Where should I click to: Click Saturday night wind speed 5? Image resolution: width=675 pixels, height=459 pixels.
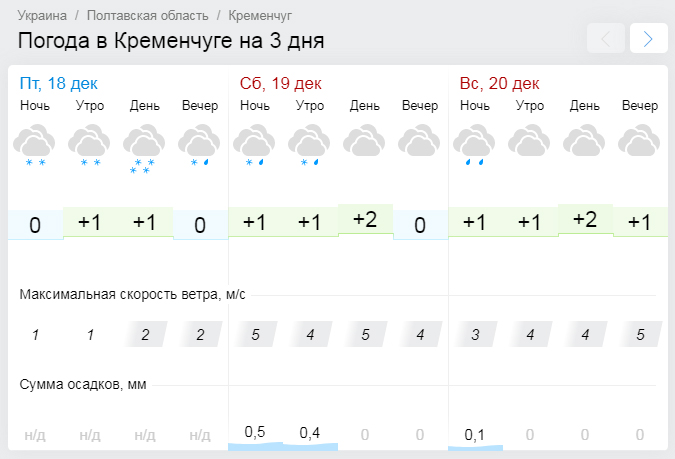(x=255, y=335)
